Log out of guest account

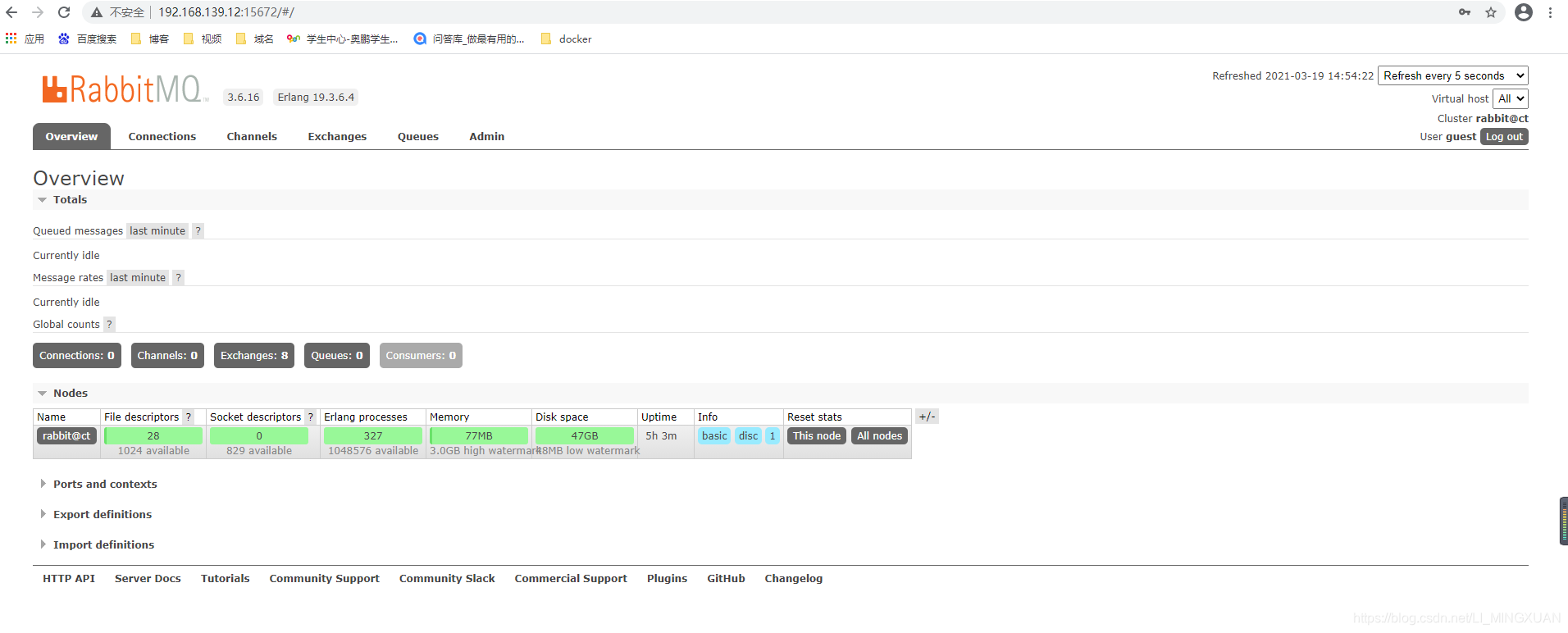[1504, 137]
